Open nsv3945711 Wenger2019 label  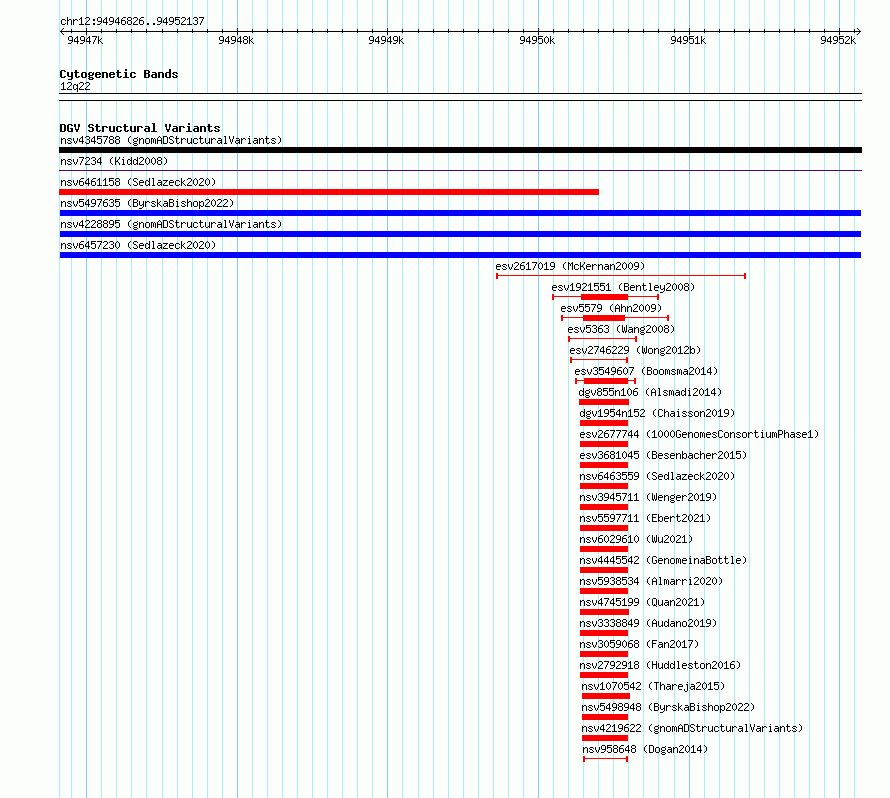[x=648, y=497]
